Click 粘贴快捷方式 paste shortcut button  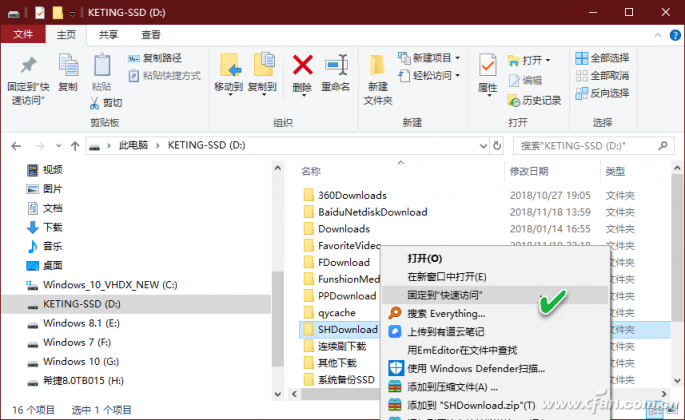[165, 76]
